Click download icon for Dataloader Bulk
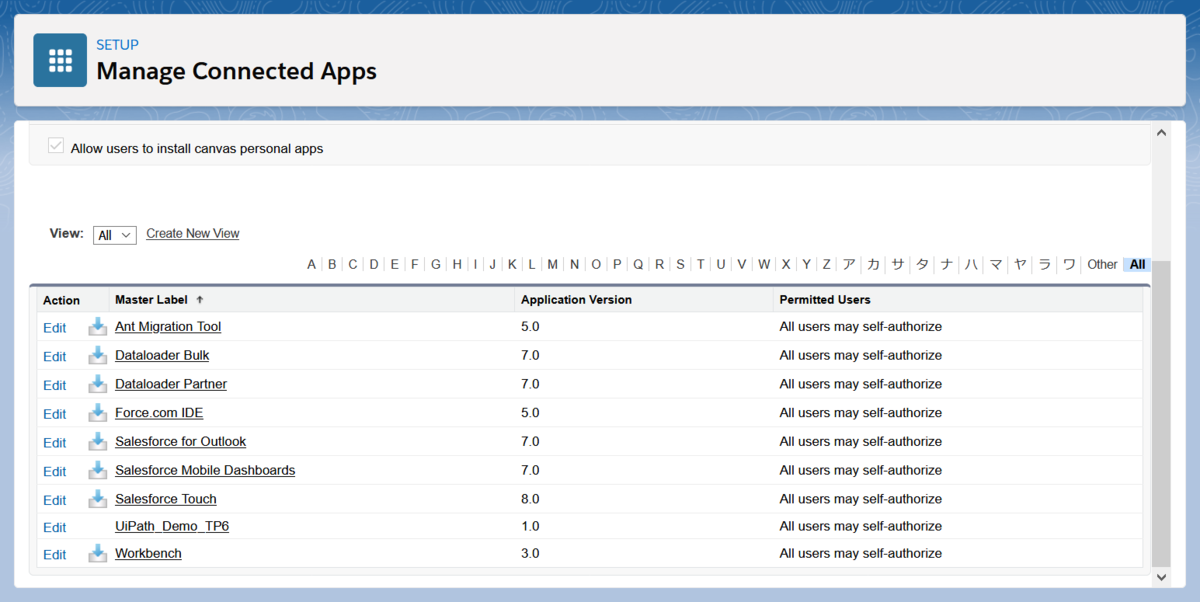 coord(97,355)
